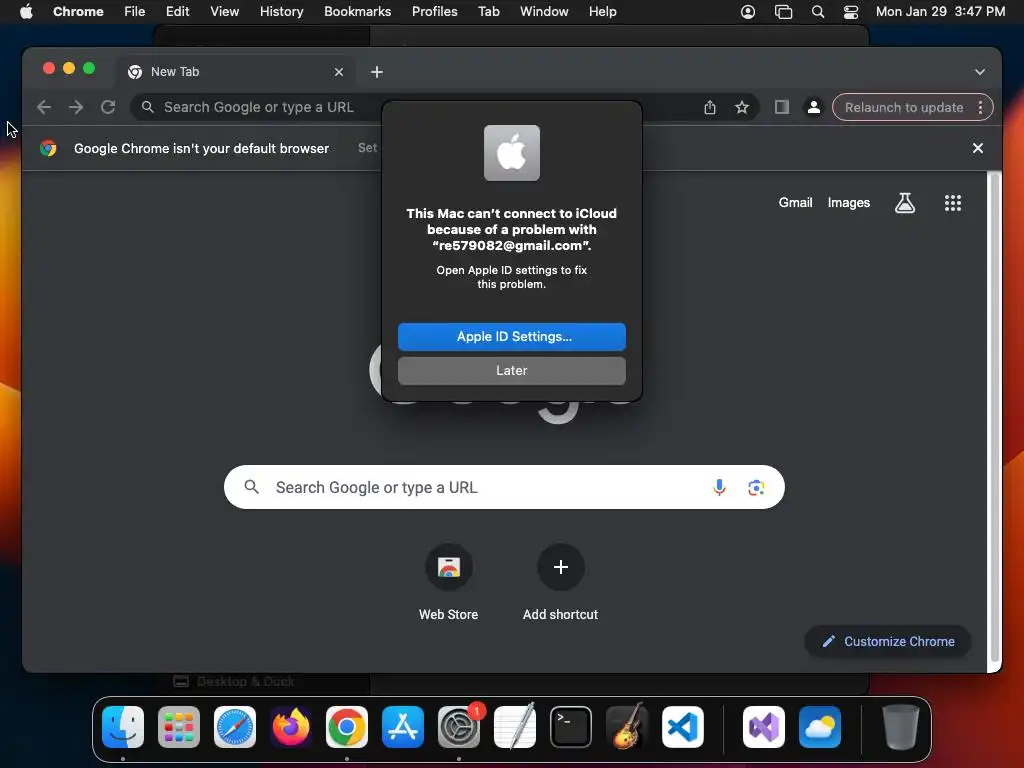
Task: Click the share page icon
Action: (710, 107)
